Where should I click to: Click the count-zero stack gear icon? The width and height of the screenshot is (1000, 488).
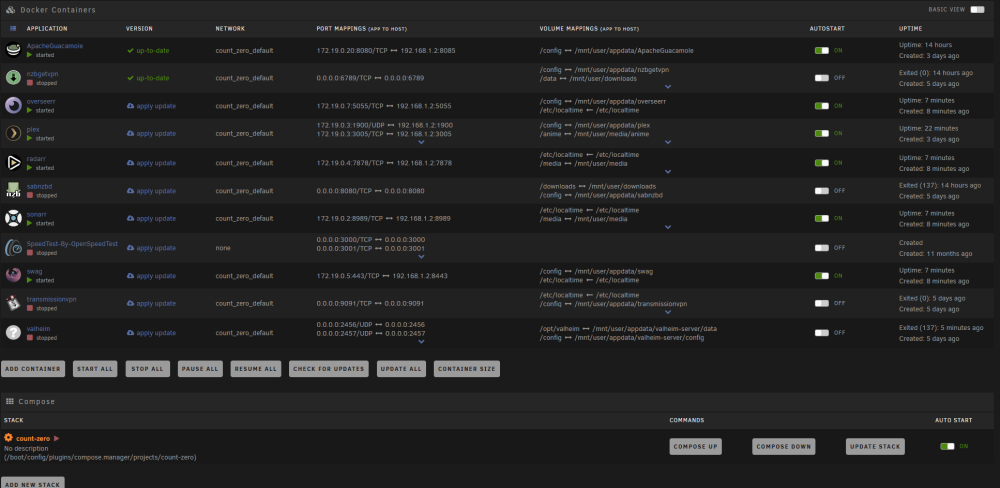point(8,438)
